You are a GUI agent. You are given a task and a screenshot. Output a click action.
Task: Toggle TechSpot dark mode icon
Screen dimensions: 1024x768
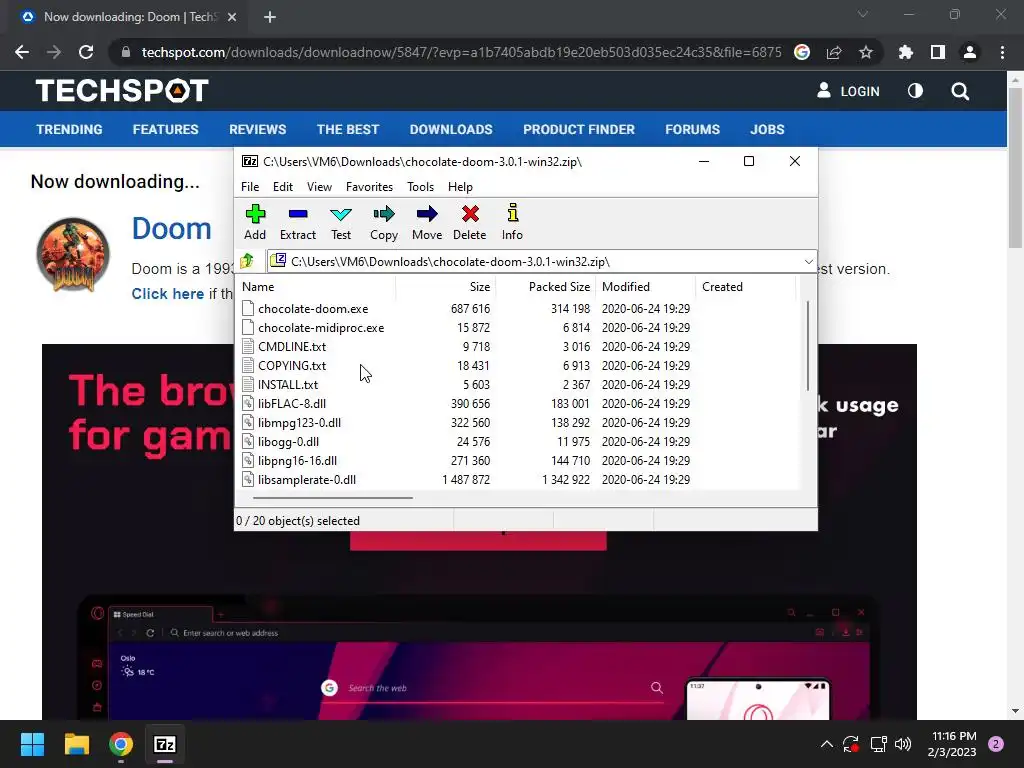click(916, 91)
